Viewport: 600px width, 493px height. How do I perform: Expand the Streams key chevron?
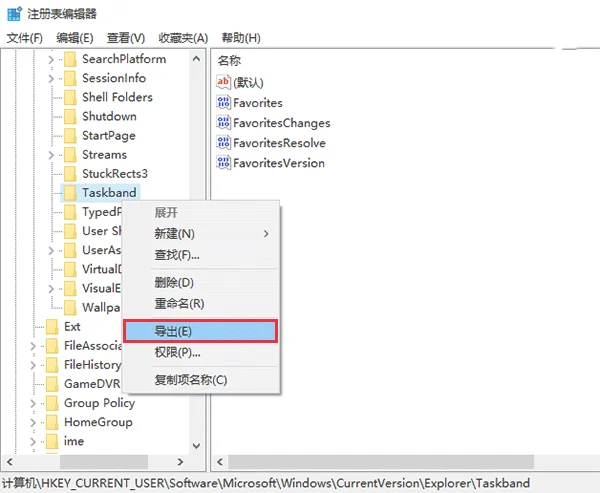click(52, 155)
